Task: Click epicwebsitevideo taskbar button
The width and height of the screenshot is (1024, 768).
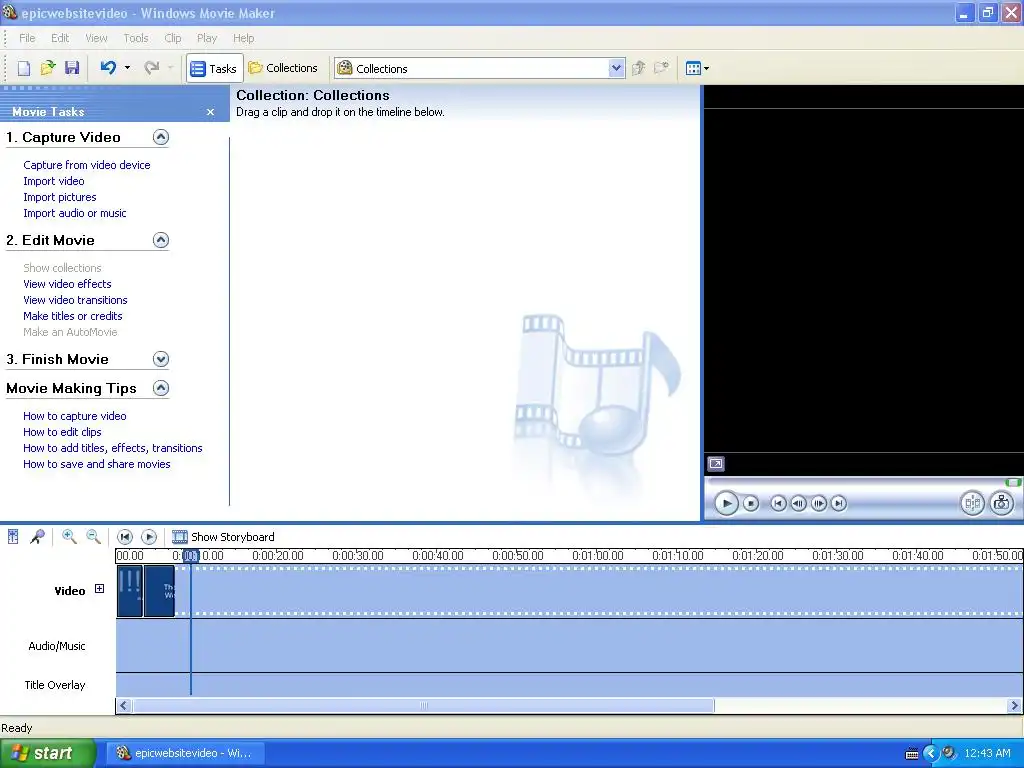Action: [185, 753]
